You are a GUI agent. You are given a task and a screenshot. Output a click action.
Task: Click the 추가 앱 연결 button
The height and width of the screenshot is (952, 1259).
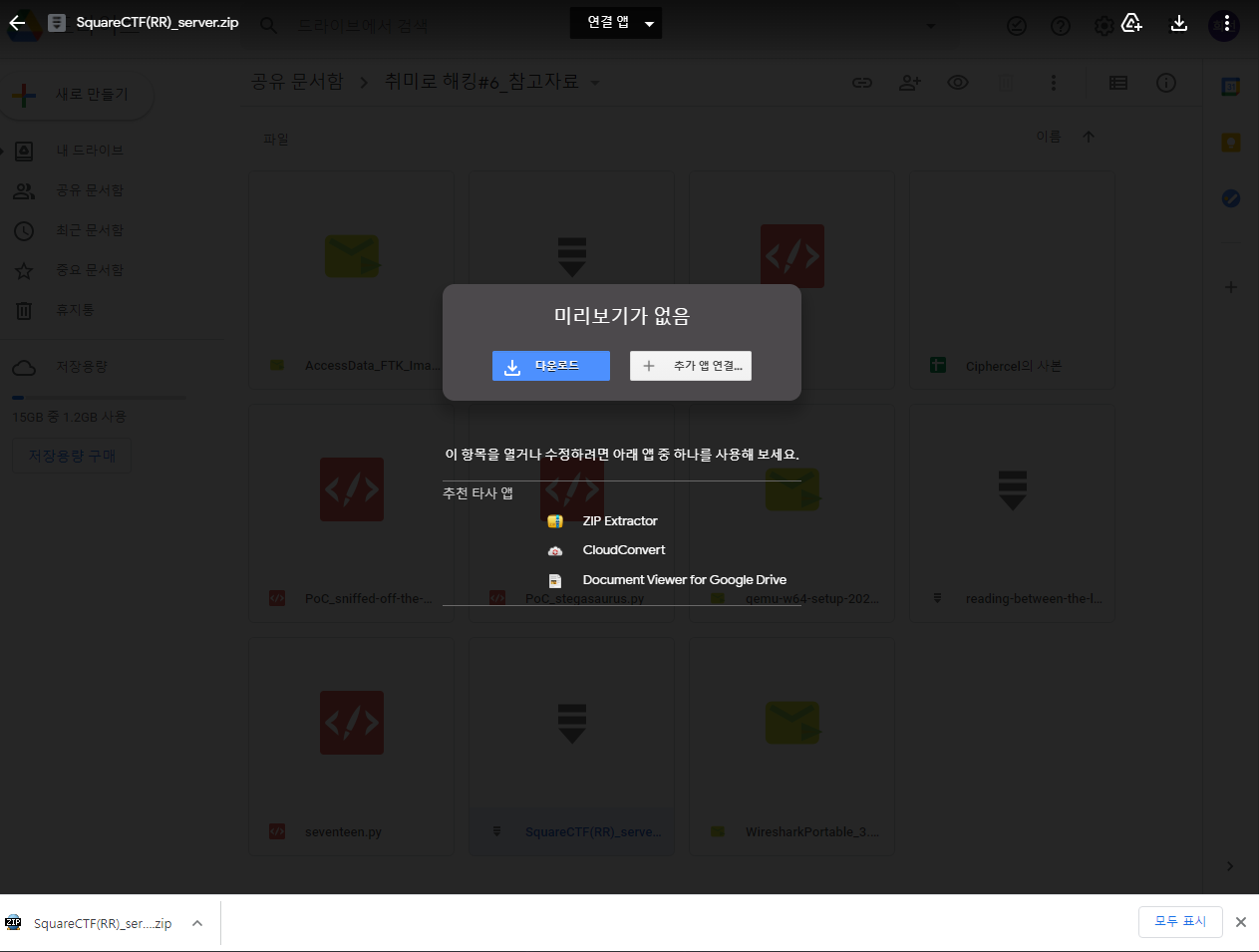[691, 366]
